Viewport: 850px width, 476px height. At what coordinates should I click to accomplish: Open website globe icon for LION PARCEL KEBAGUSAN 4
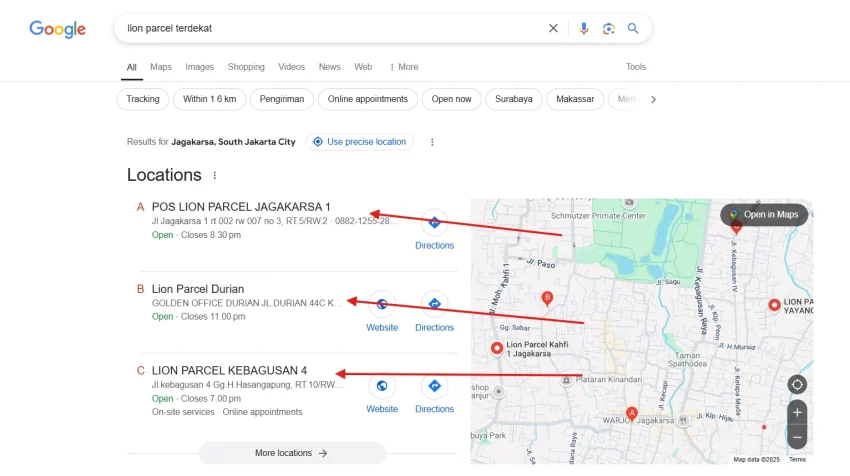coord(382,386)
